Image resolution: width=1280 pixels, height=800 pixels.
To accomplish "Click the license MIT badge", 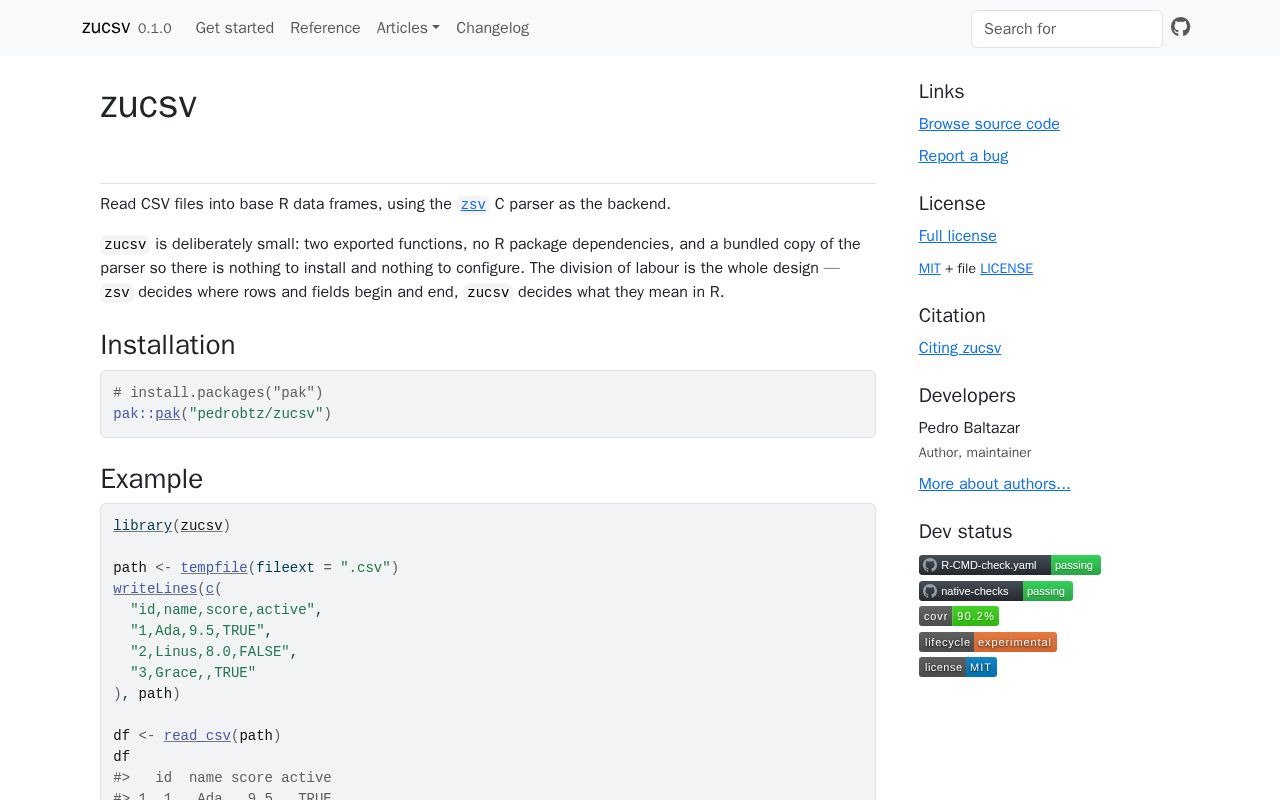I will (958, 667).
